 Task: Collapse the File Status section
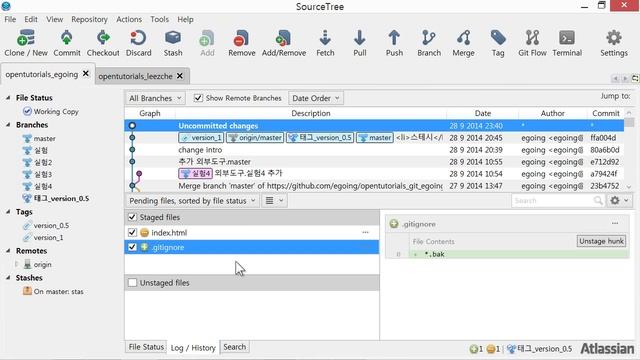pyautogui.click(x=8, y=98)
